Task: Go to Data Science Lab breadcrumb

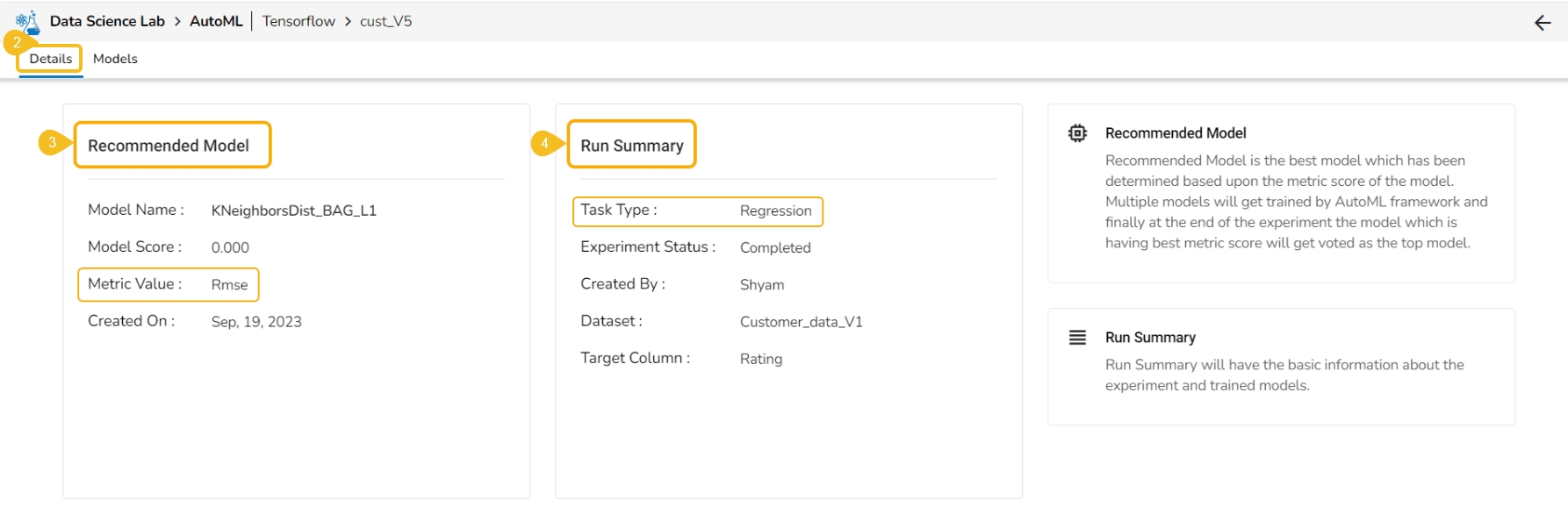Action: coord(107,21)
